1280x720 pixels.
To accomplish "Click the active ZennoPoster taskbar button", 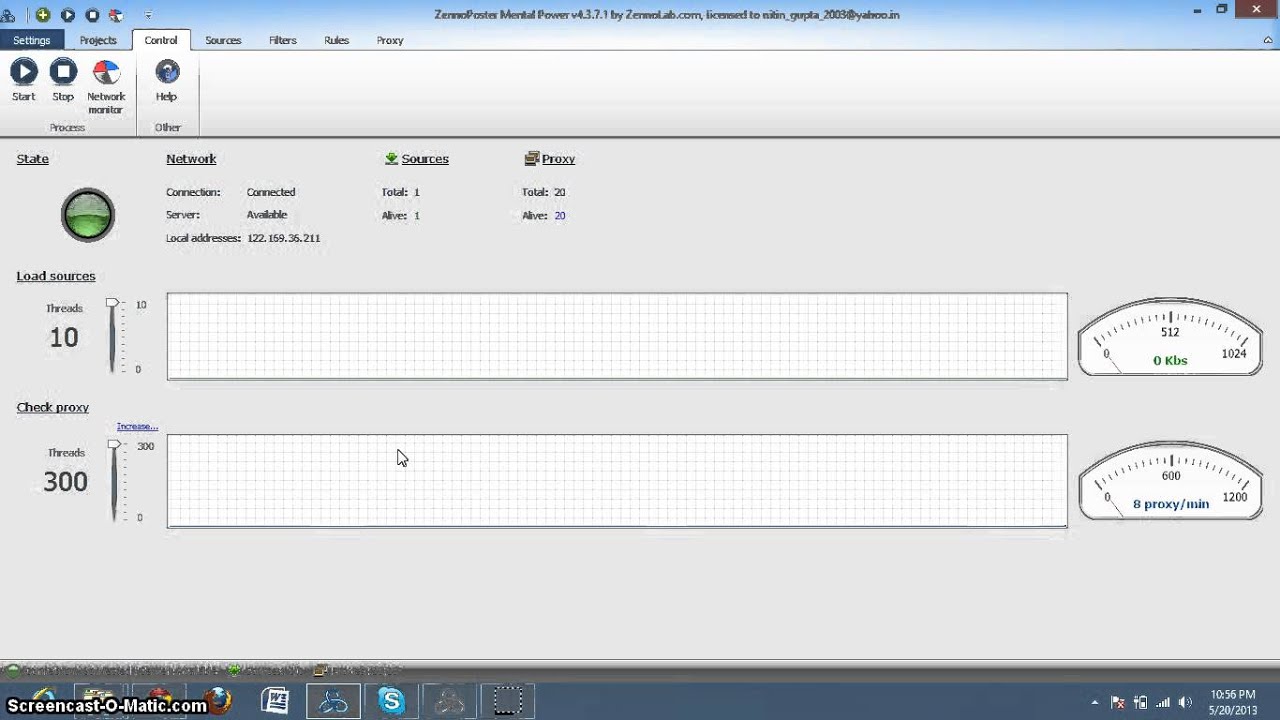I will (333, 700).
